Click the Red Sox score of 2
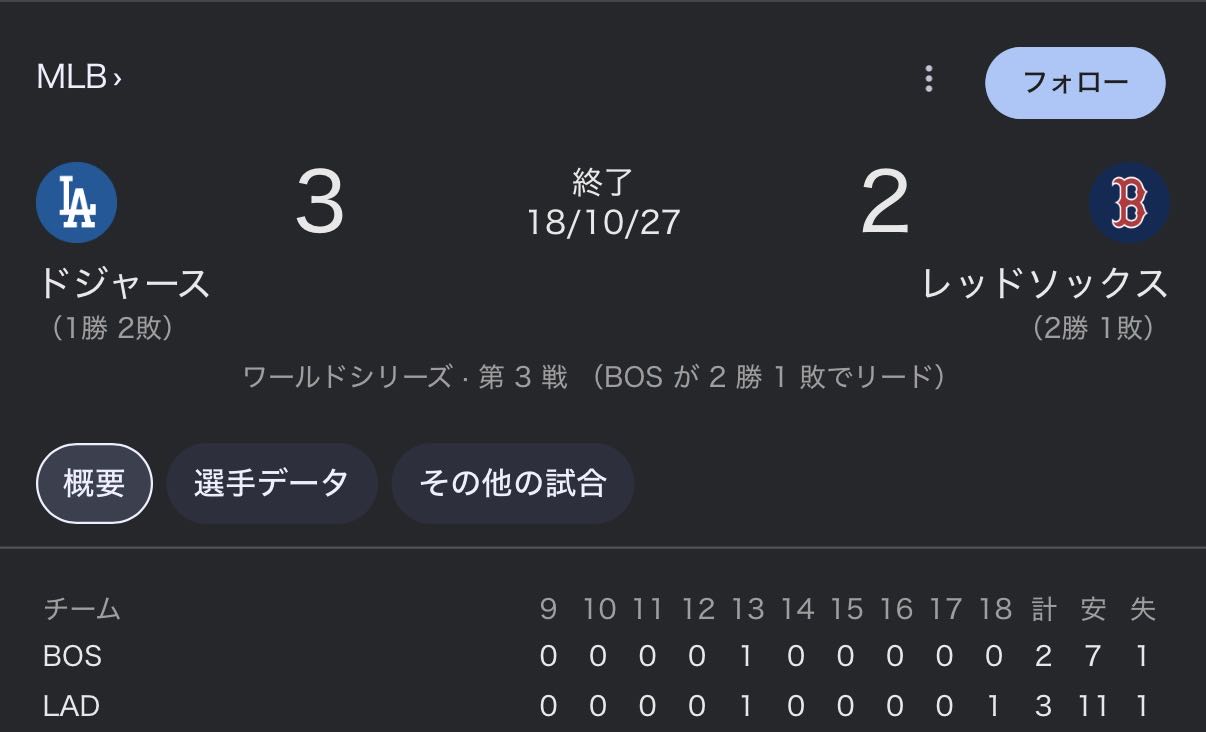The height and width of the screenshot is (732, 1206). click(x=885, y=203)
